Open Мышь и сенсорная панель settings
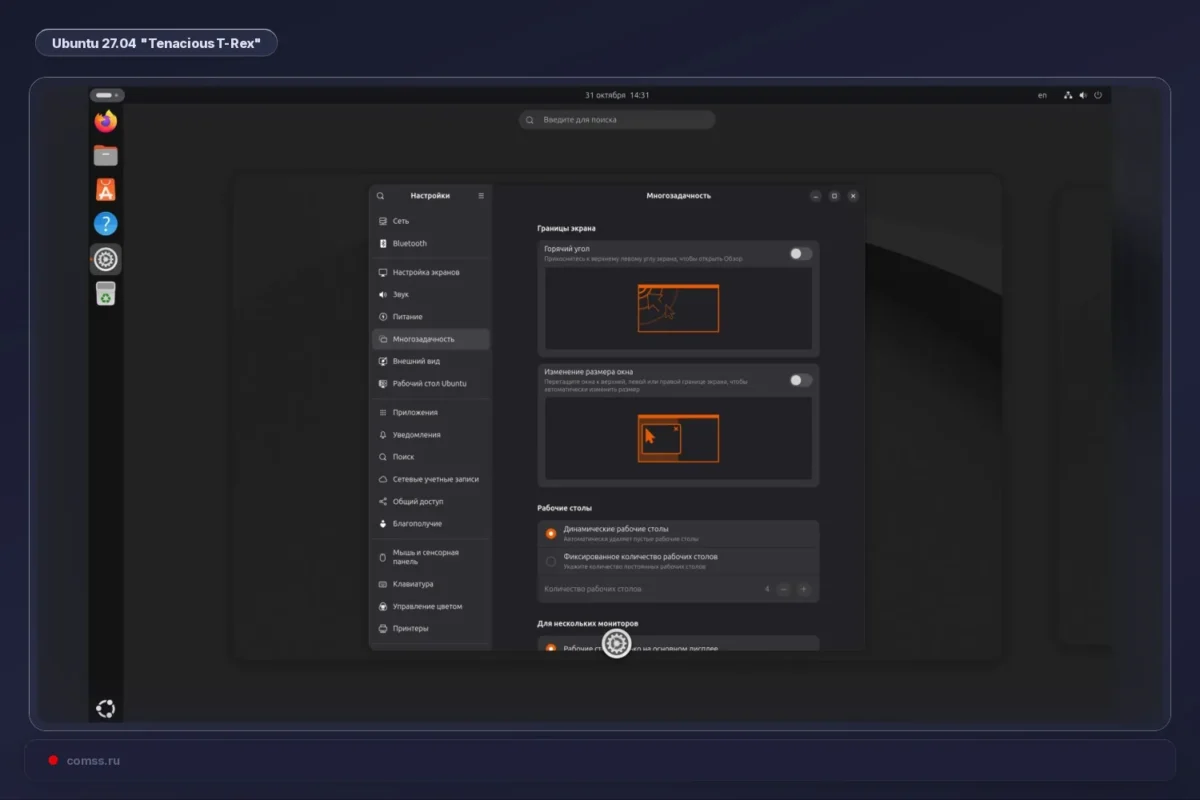This screenshot has height=800, width=1200. (x=431, y=557)
